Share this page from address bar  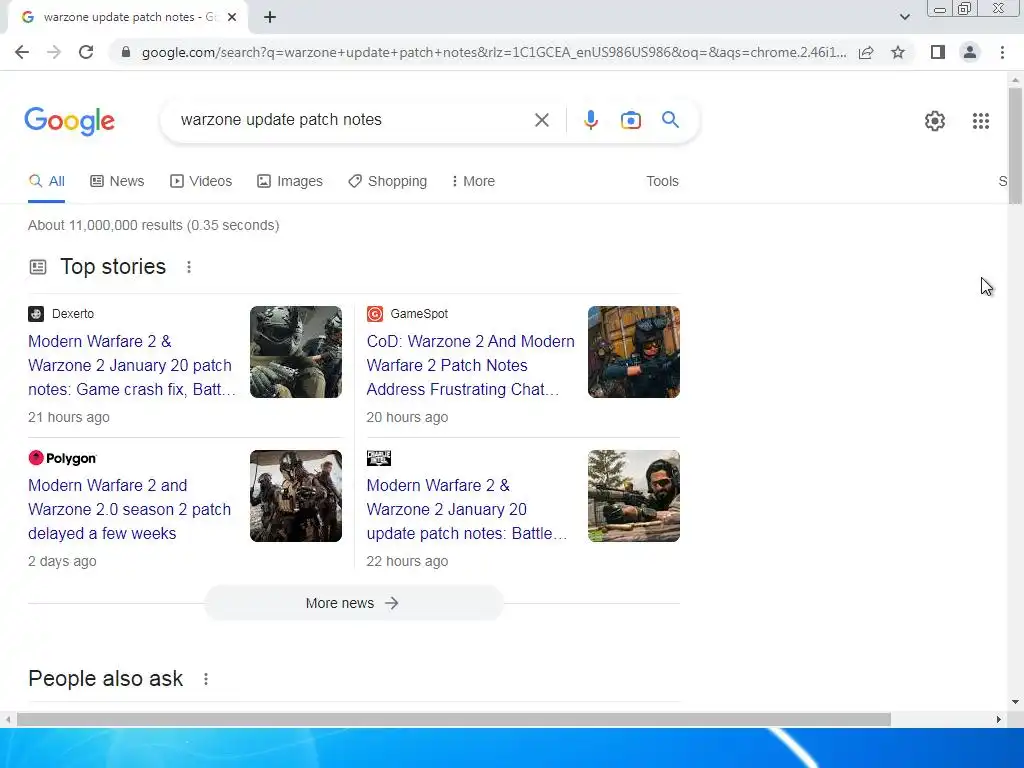click(x=866, y=52)
